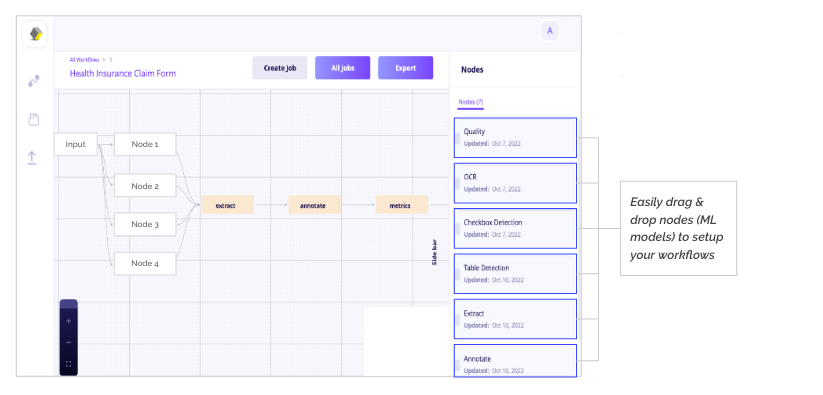The width and height of the screenshot is (823, 395).
Task: Select the OCR node card
Action: coord(515,183)
